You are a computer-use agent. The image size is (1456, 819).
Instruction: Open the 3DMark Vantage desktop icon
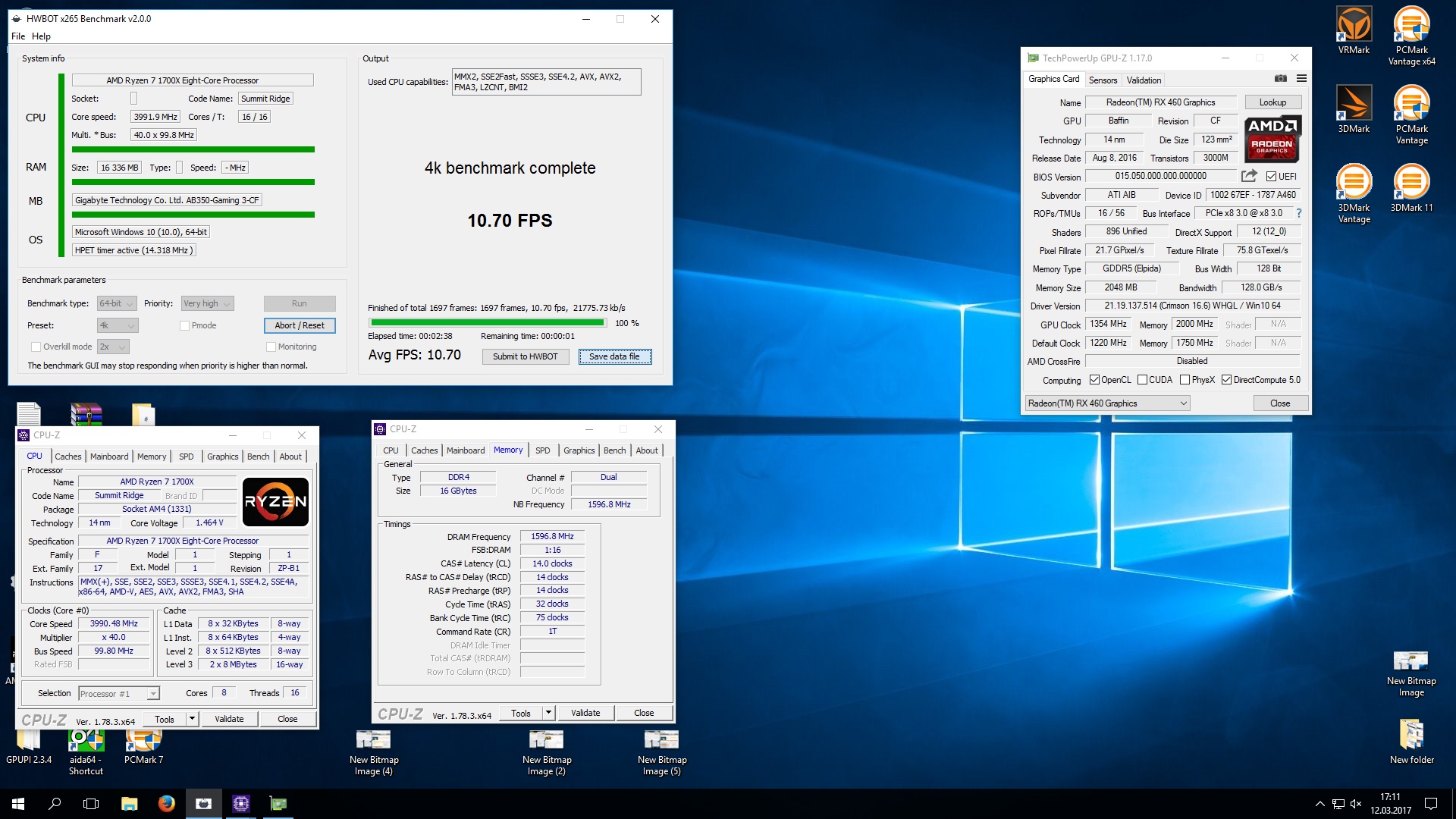coord(1354,194)
